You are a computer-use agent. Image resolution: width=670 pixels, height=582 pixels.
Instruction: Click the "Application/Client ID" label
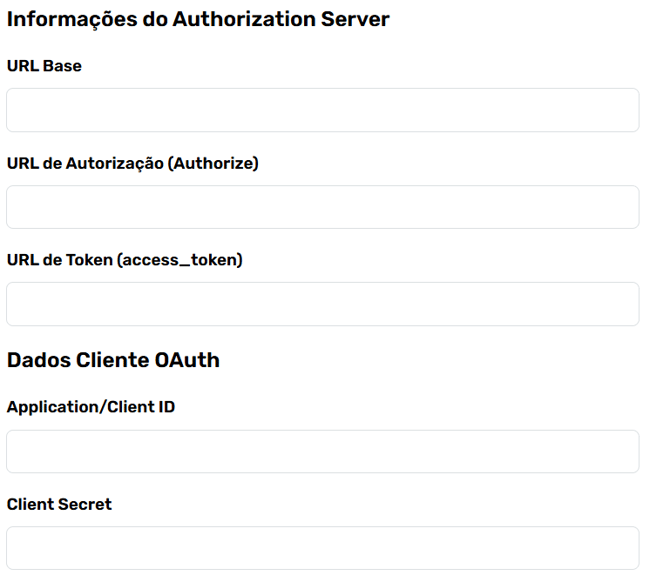91,407
